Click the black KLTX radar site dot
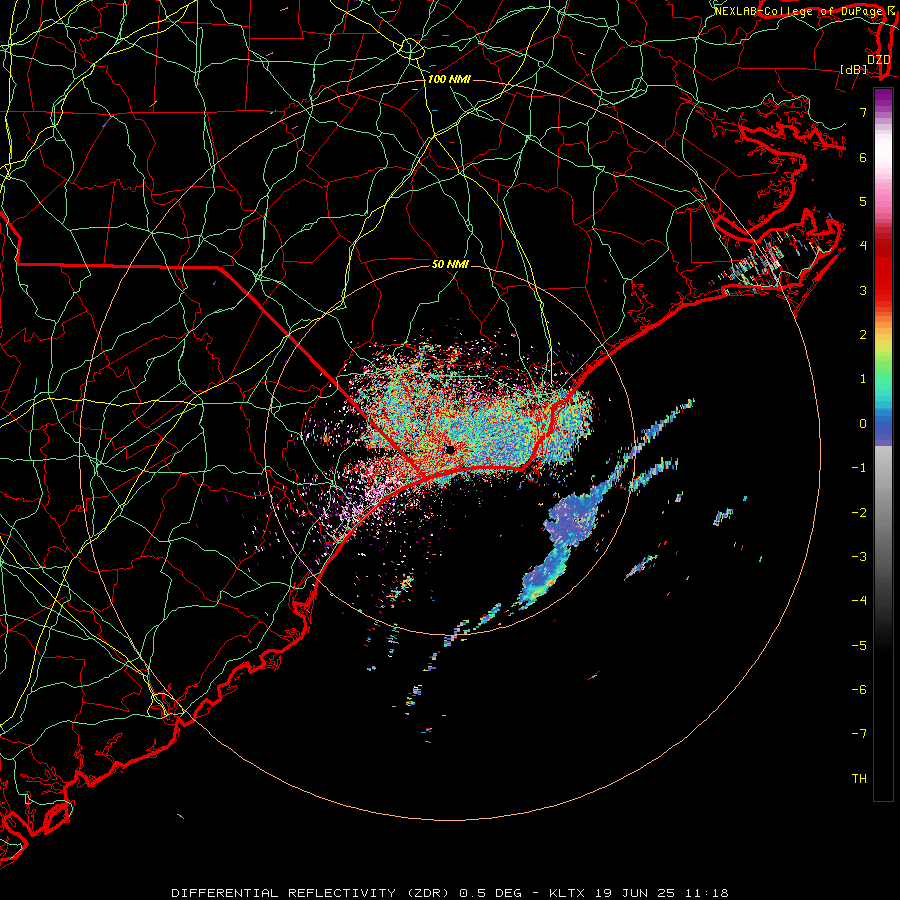This screenshot has height=900, width=900. (x=451, y=449)
